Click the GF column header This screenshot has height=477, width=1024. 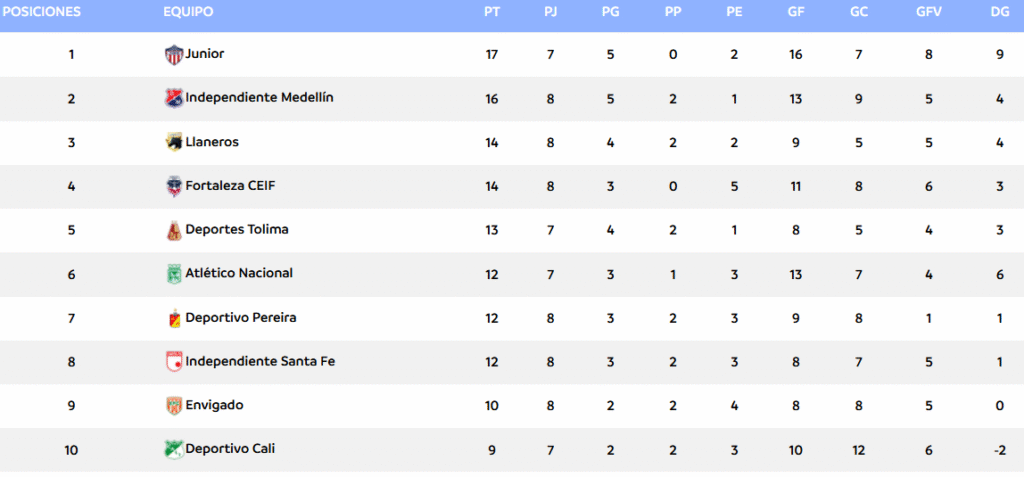point(795,12)
